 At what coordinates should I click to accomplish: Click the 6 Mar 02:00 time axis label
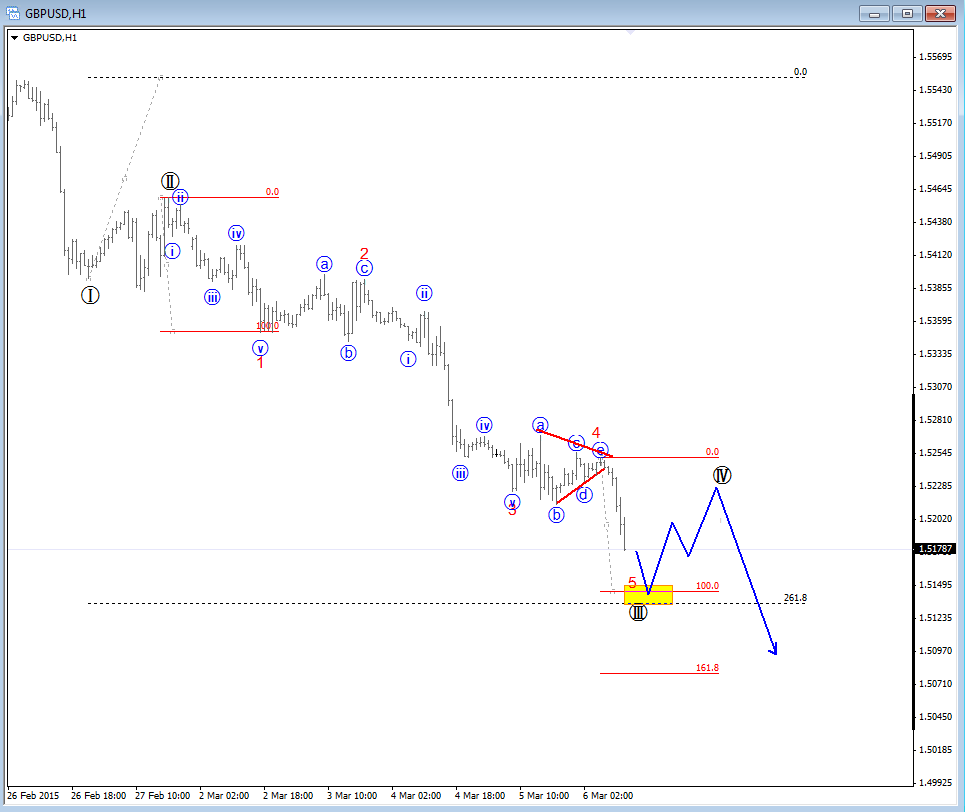[x=607, y=796]
